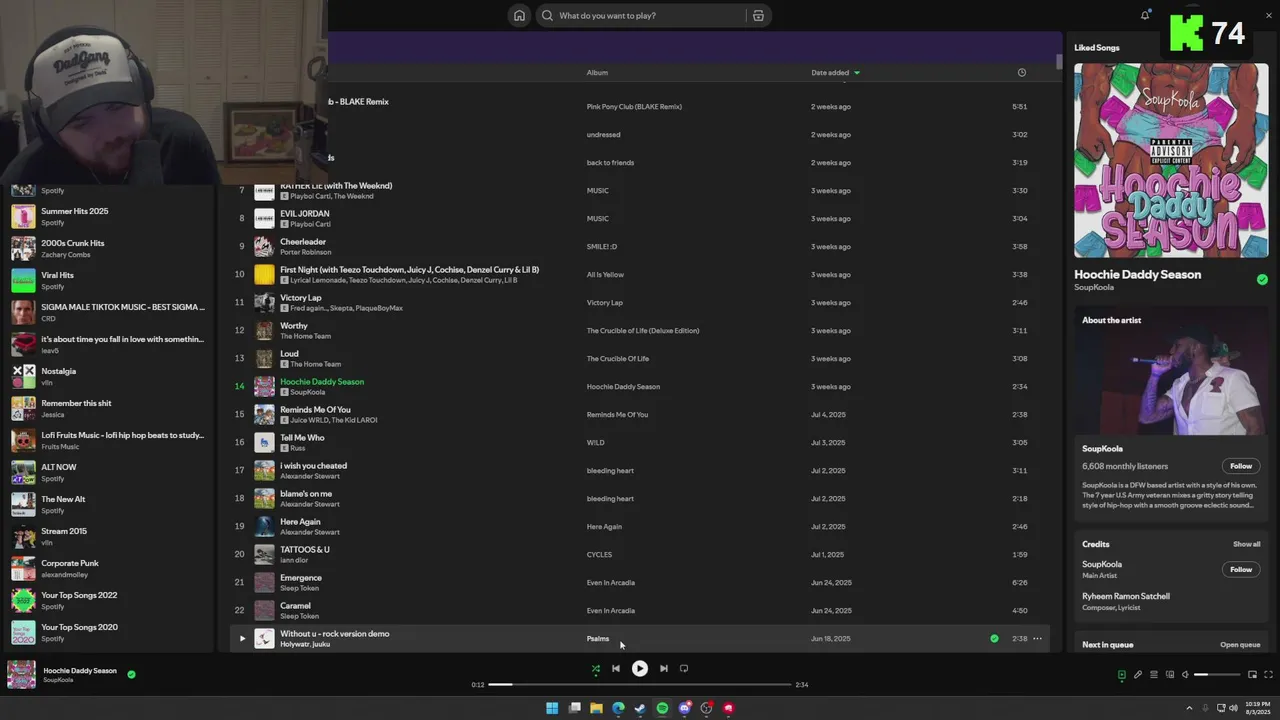This screenshot has height=720, width=1280.
Task: Click Open queue link
Action: [1240, 645]
